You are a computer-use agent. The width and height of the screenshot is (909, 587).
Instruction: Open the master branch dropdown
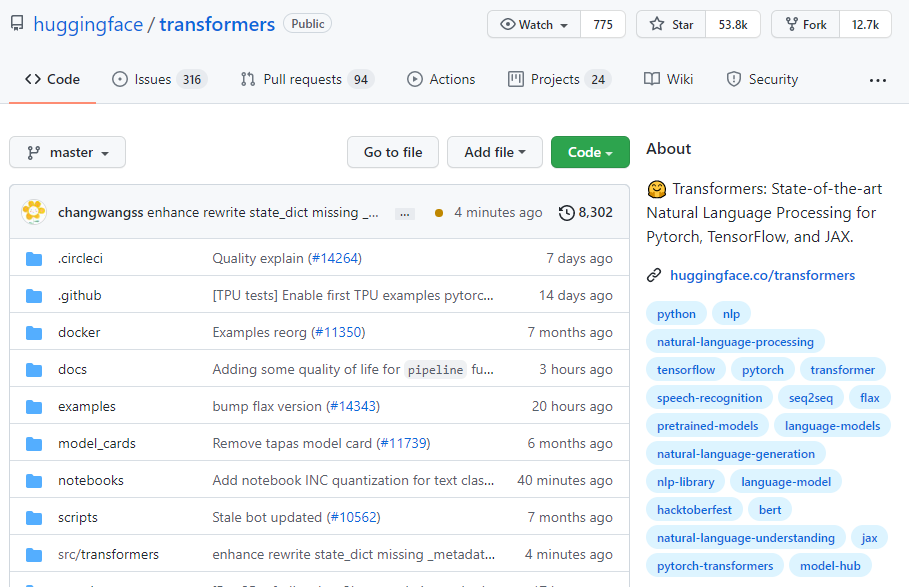[67, 152]
